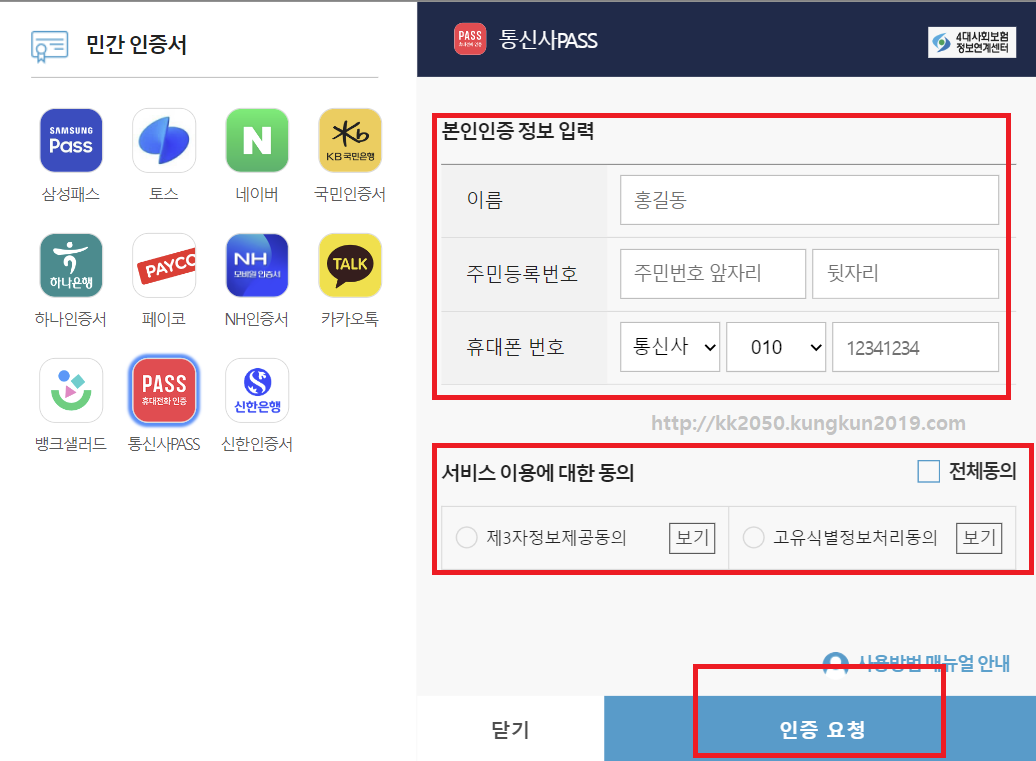
Task: Expand the 010 phone prefix dropdown
Action: point(776,347)
